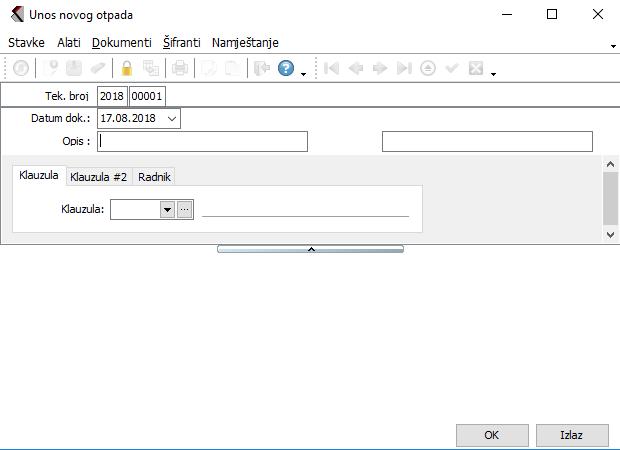
Task: Expand the Klauzula combo box arrow
Action: [x=167, y=210]
